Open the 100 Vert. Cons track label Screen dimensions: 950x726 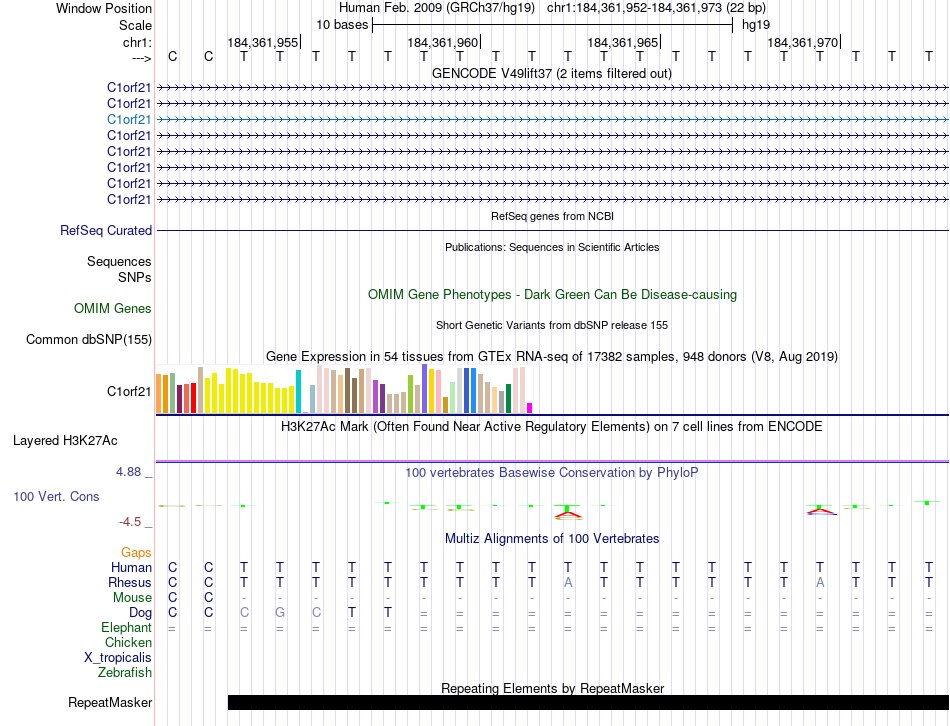(x=58, y=496)
